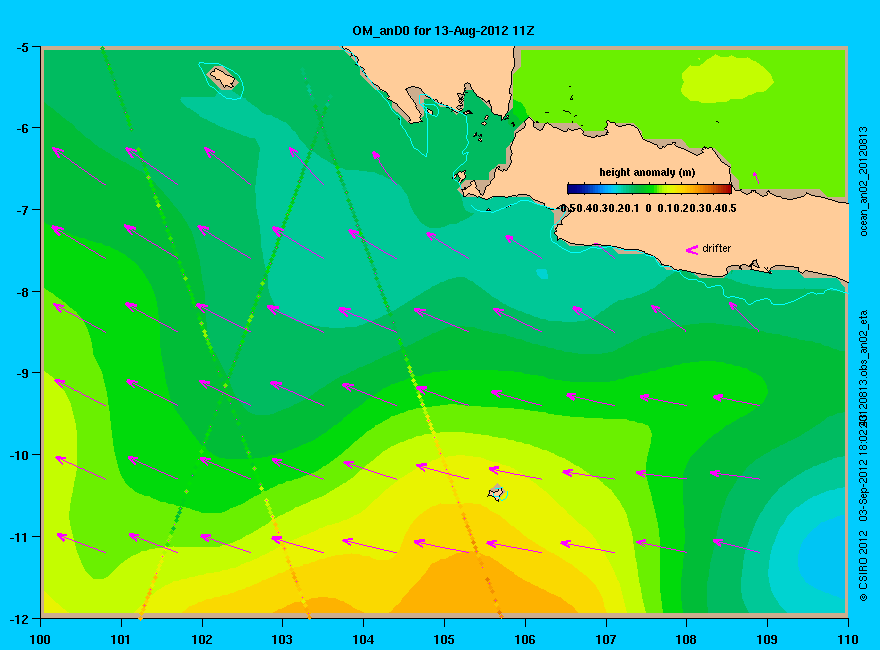Click the latitude axis label '-9'
Viewport: 880px width, 650px height.
pos(22,374)
